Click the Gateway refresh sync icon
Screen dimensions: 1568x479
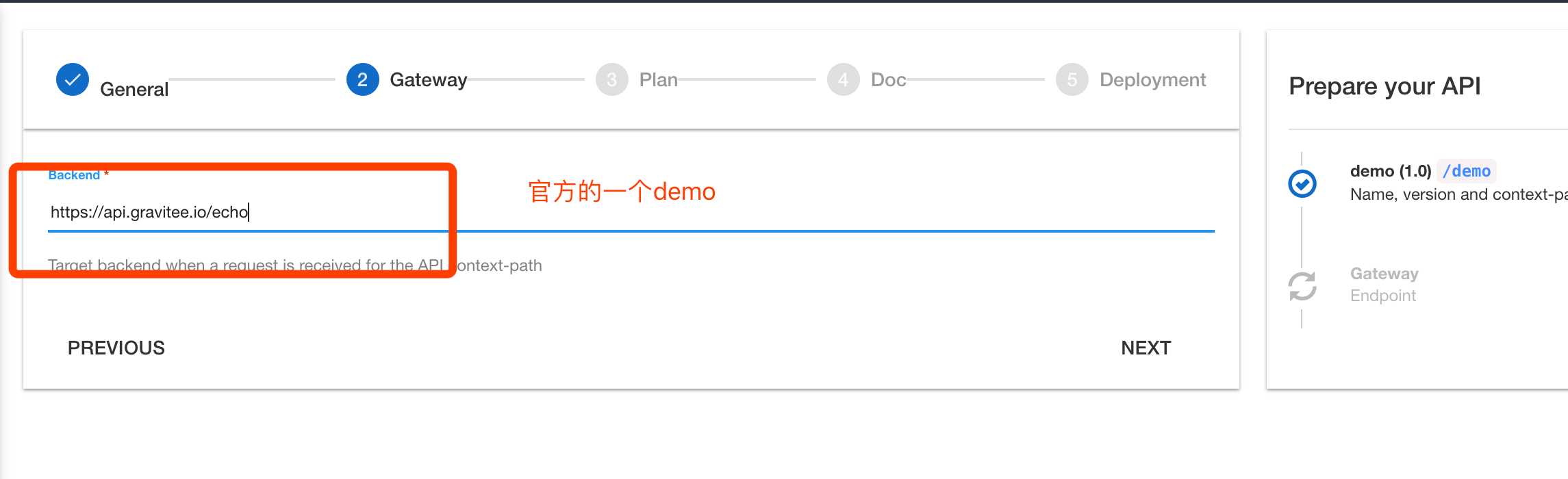[x=1302, y=286]
